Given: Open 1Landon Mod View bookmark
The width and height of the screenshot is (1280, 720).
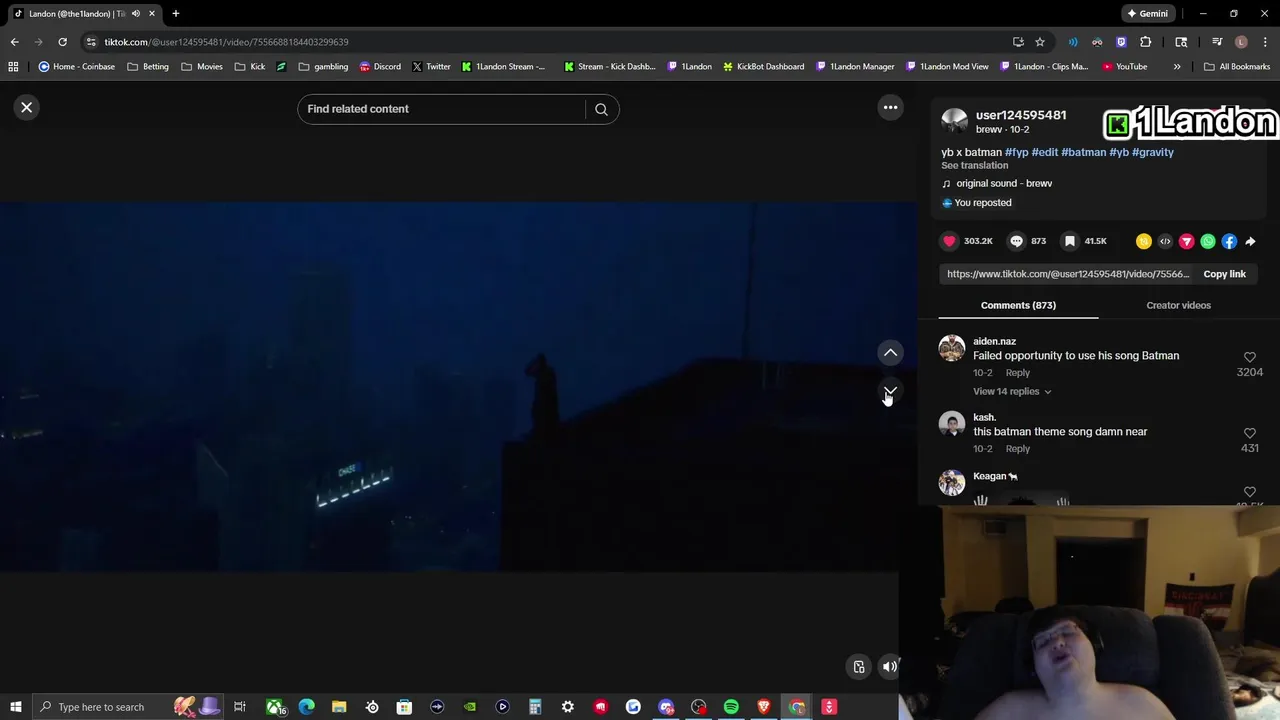Looking at the screenshot, I should tap(948, 66).
